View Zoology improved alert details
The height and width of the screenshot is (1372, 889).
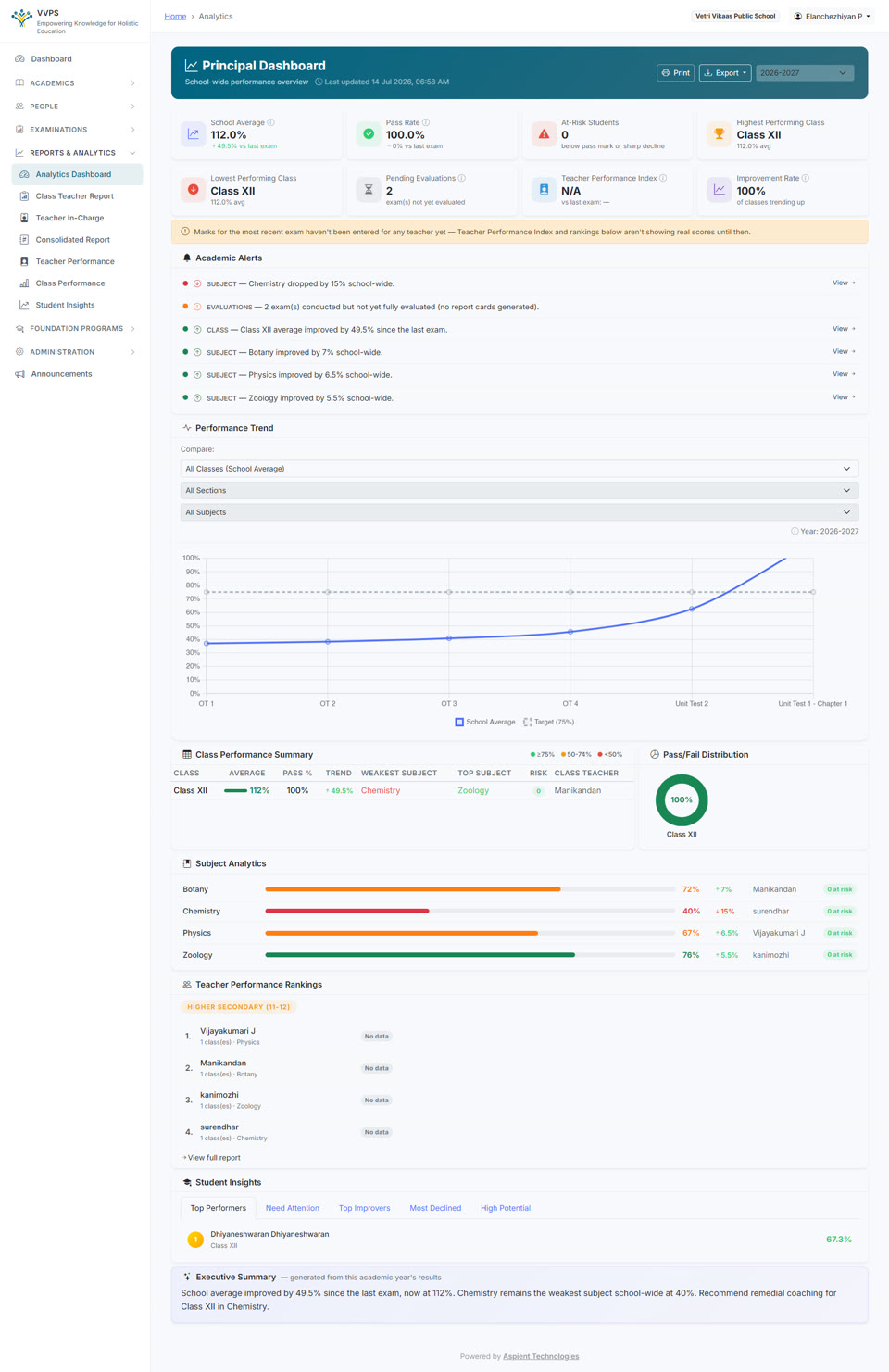point(844,397)
